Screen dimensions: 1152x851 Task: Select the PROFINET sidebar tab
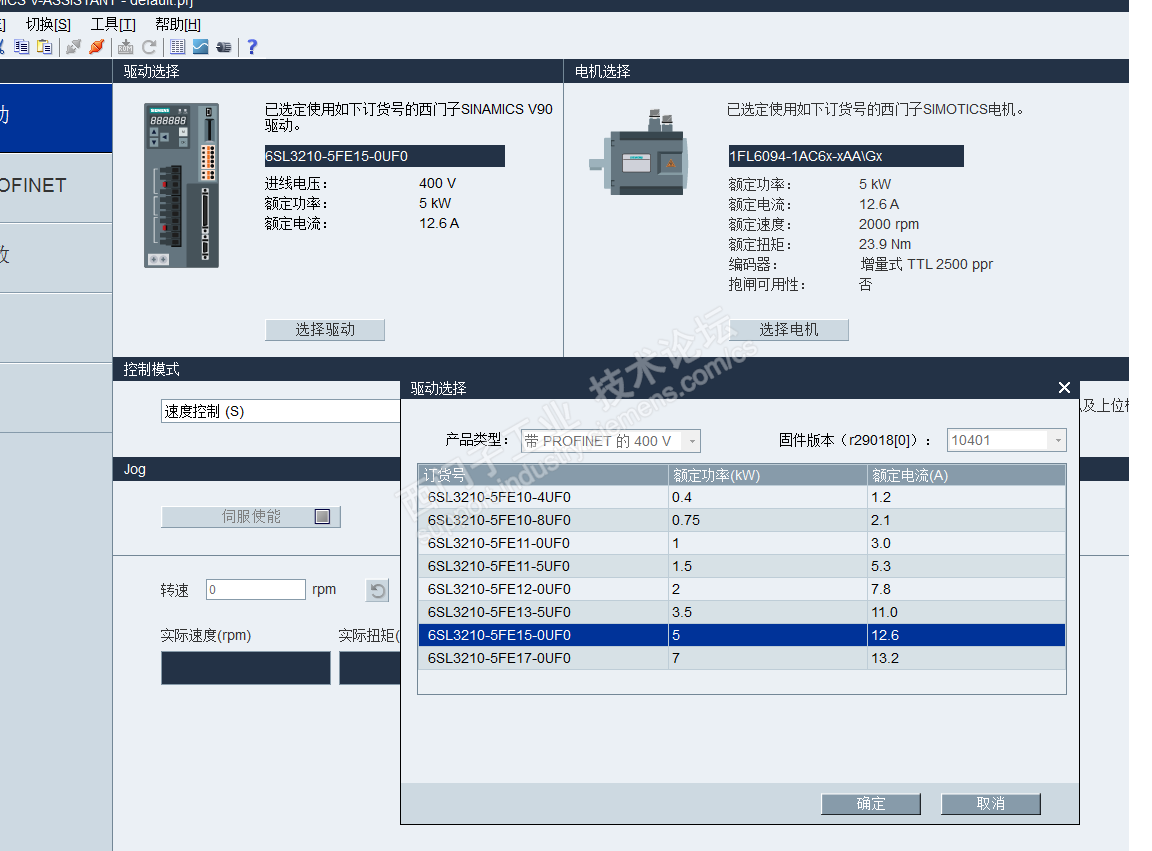(56, 187)
